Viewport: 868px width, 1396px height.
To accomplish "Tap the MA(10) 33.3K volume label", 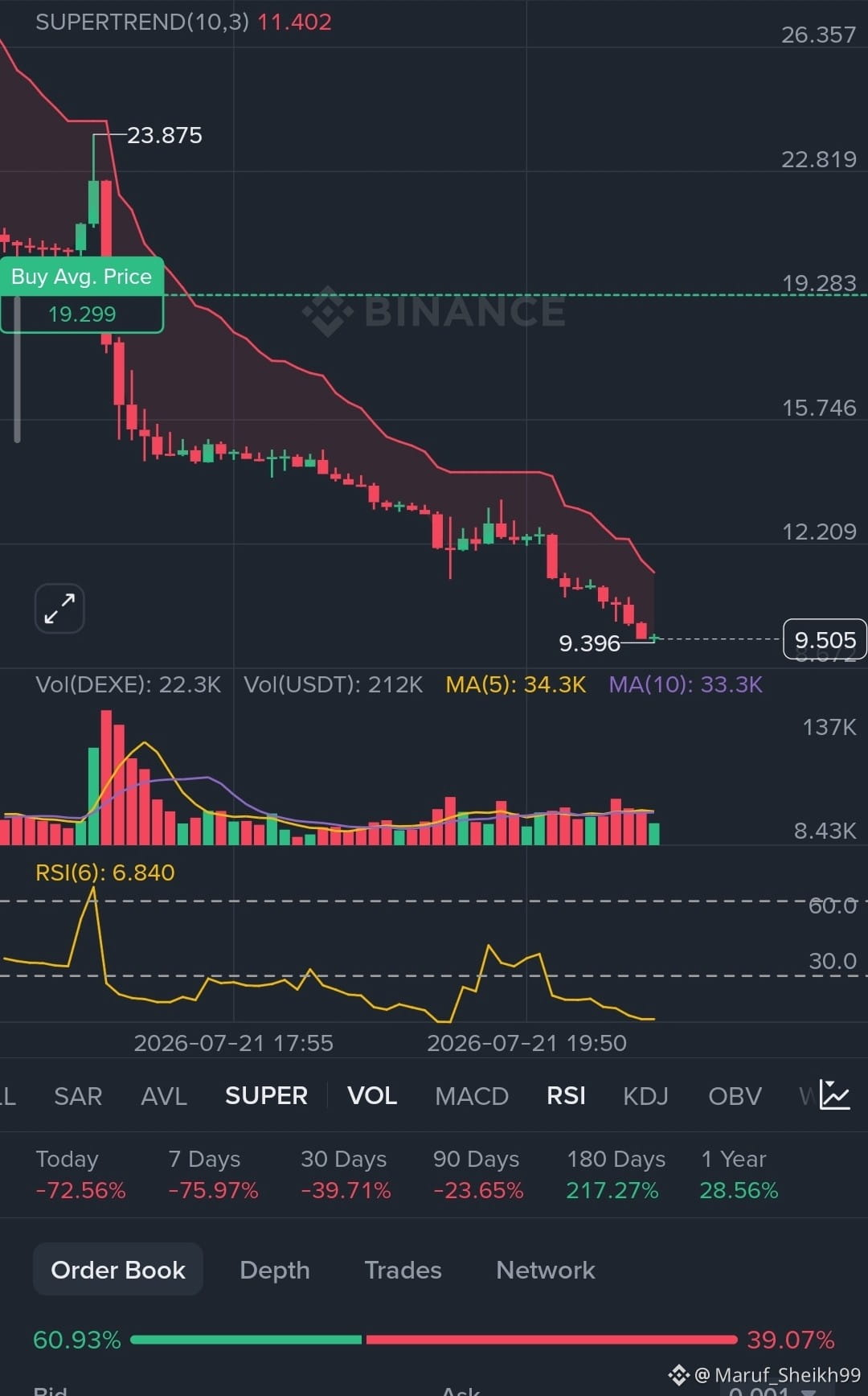I will point(686,684).
